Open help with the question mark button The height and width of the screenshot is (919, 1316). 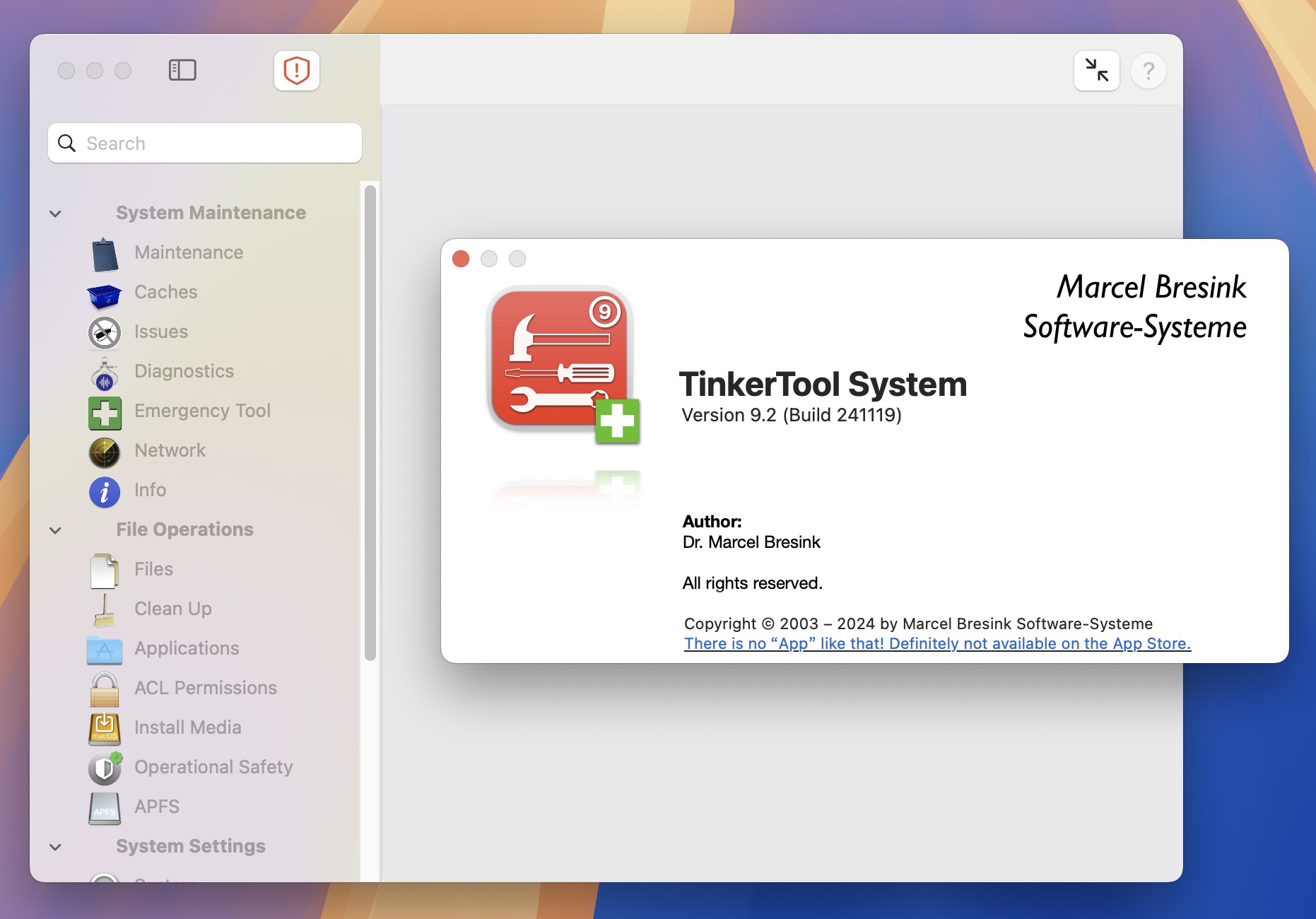(x=1148, y=71)
